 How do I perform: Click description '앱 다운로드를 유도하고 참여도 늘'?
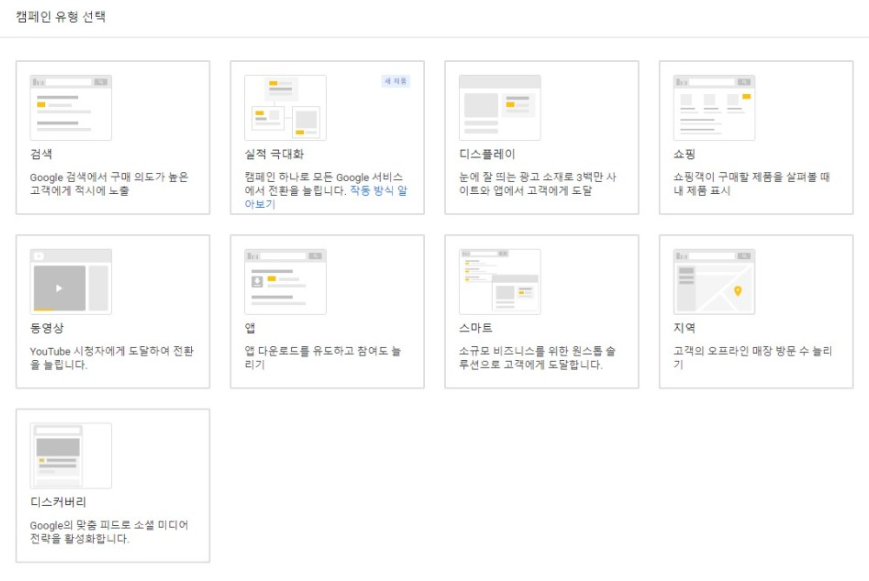323,351
